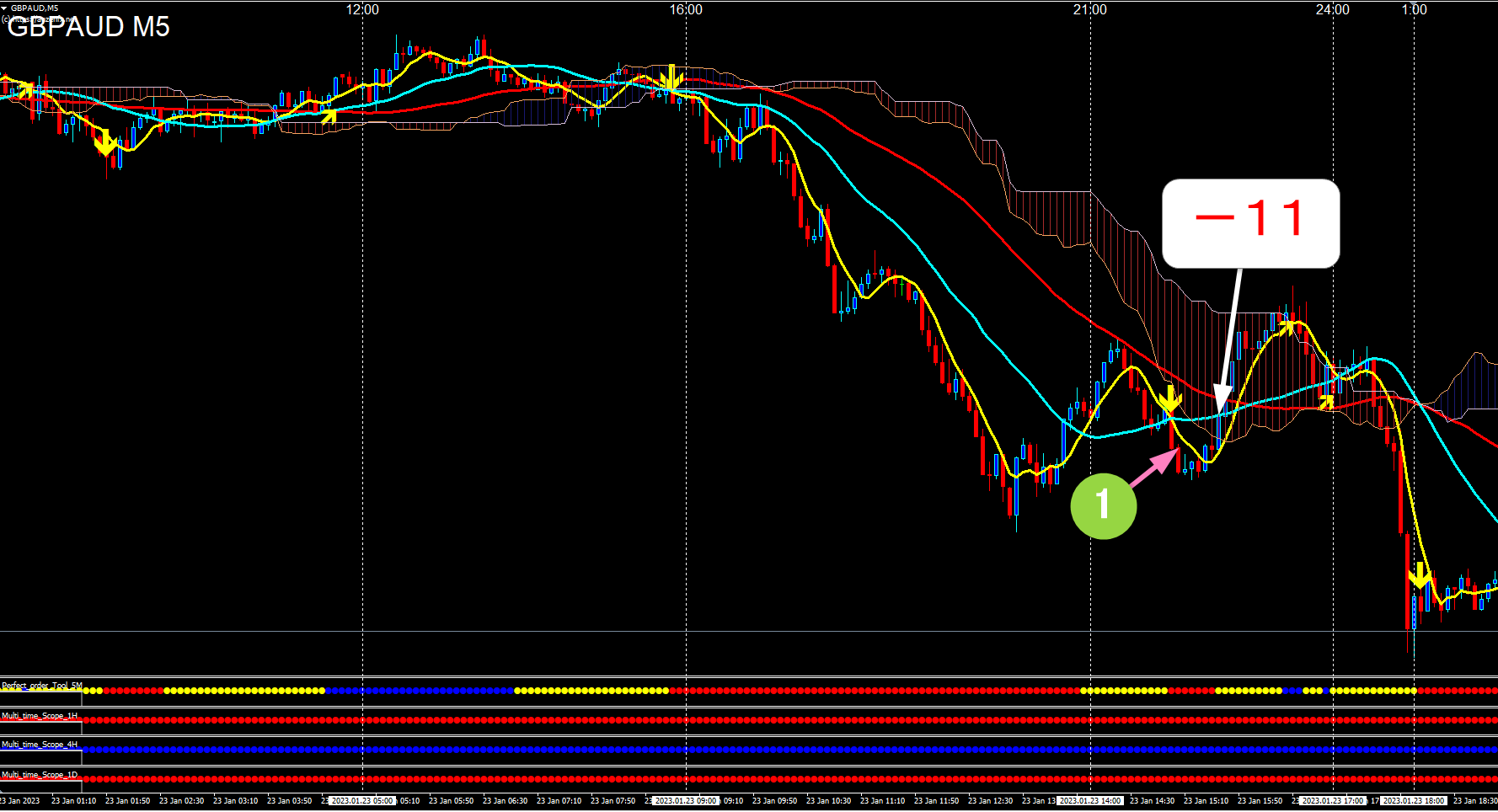Click the 23 Jan 05:50 axis label
The height and width of the screenshot is (812, 1498).
pyautogui.click(x=451, y=801)
